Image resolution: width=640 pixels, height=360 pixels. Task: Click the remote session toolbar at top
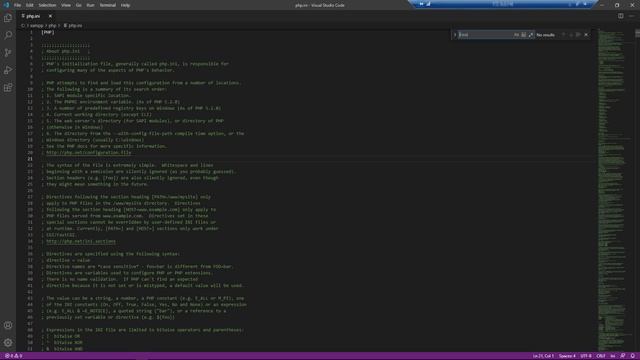[503, 4]
